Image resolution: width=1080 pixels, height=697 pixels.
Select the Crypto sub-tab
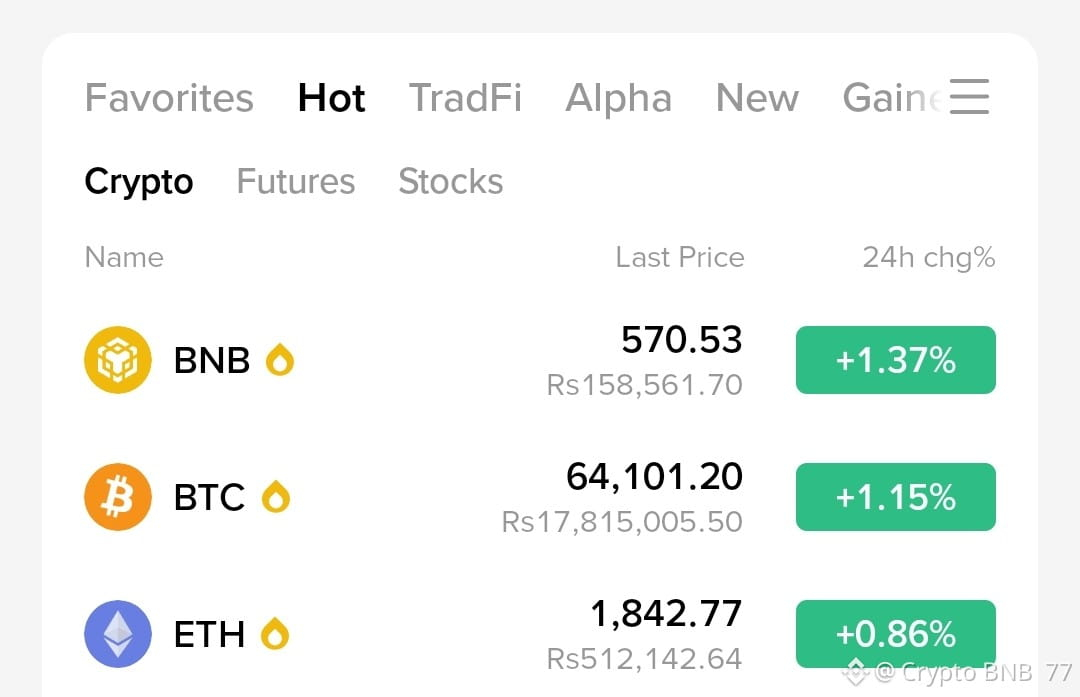(139, 183)
